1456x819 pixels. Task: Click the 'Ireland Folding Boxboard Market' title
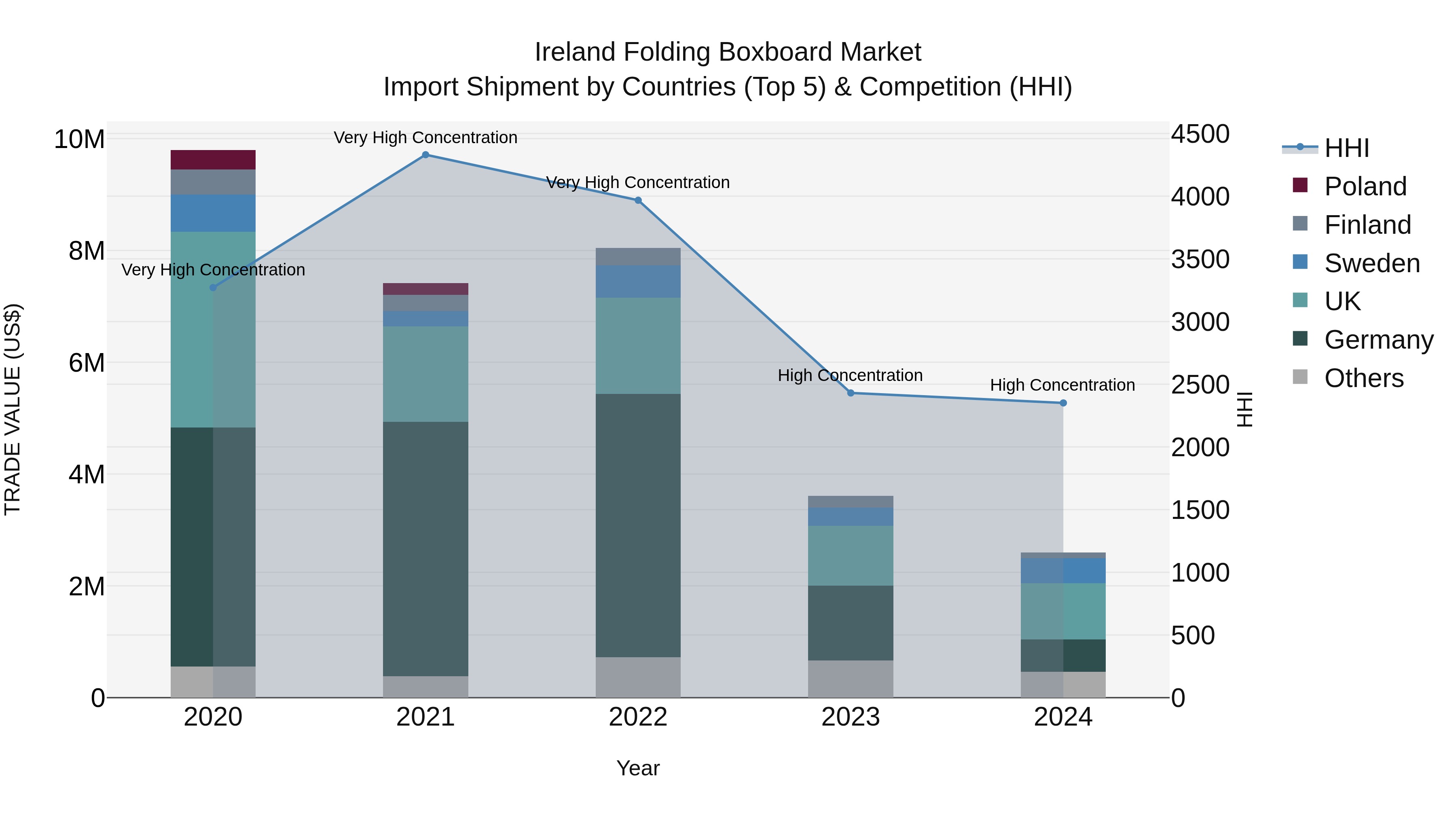pyautogui.click(x=728, y=52)
